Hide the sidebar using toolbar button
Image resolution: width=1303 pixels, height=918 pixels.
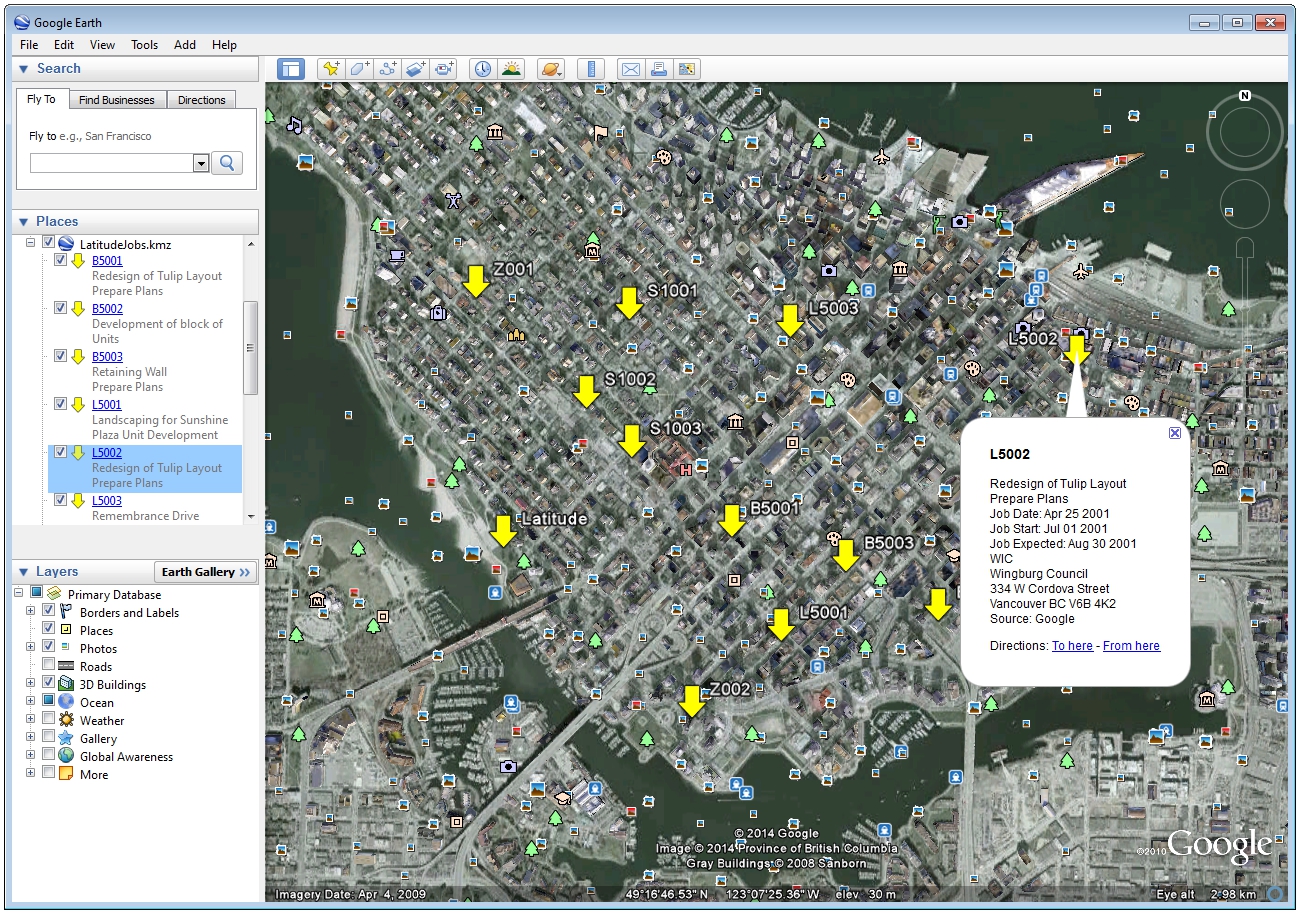click(x=291, y=69)
